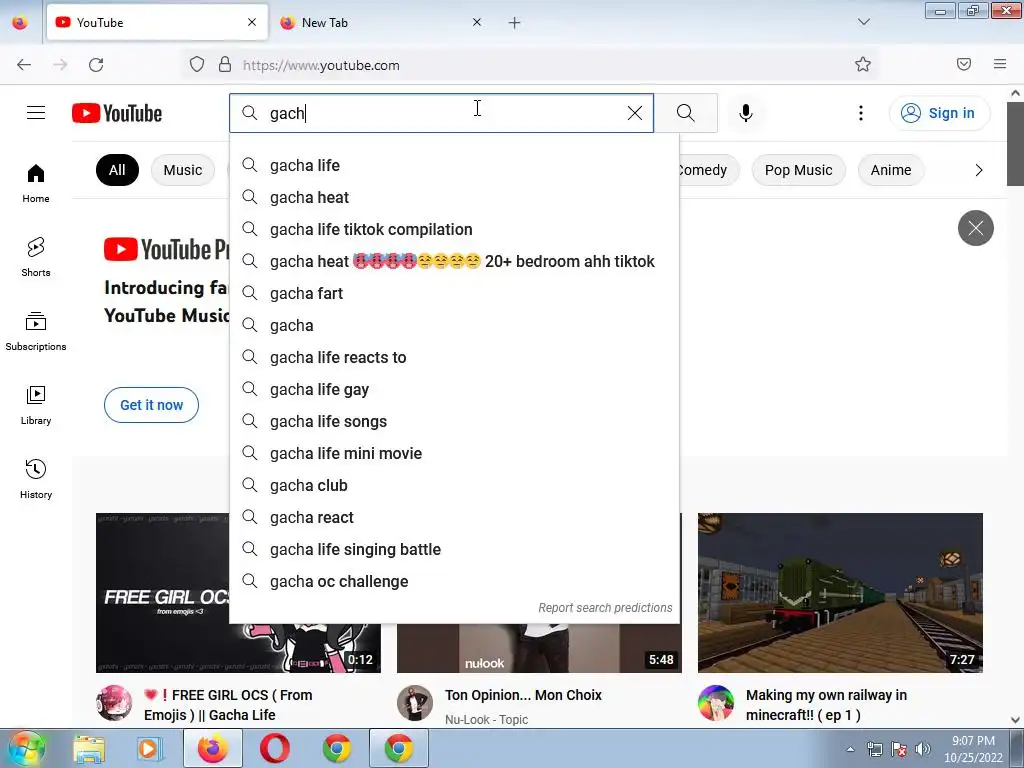Open video title 'Making my own railway in minecraft'
The width and height of the screenshot is (1024, 768).
(x=826, y=705)
